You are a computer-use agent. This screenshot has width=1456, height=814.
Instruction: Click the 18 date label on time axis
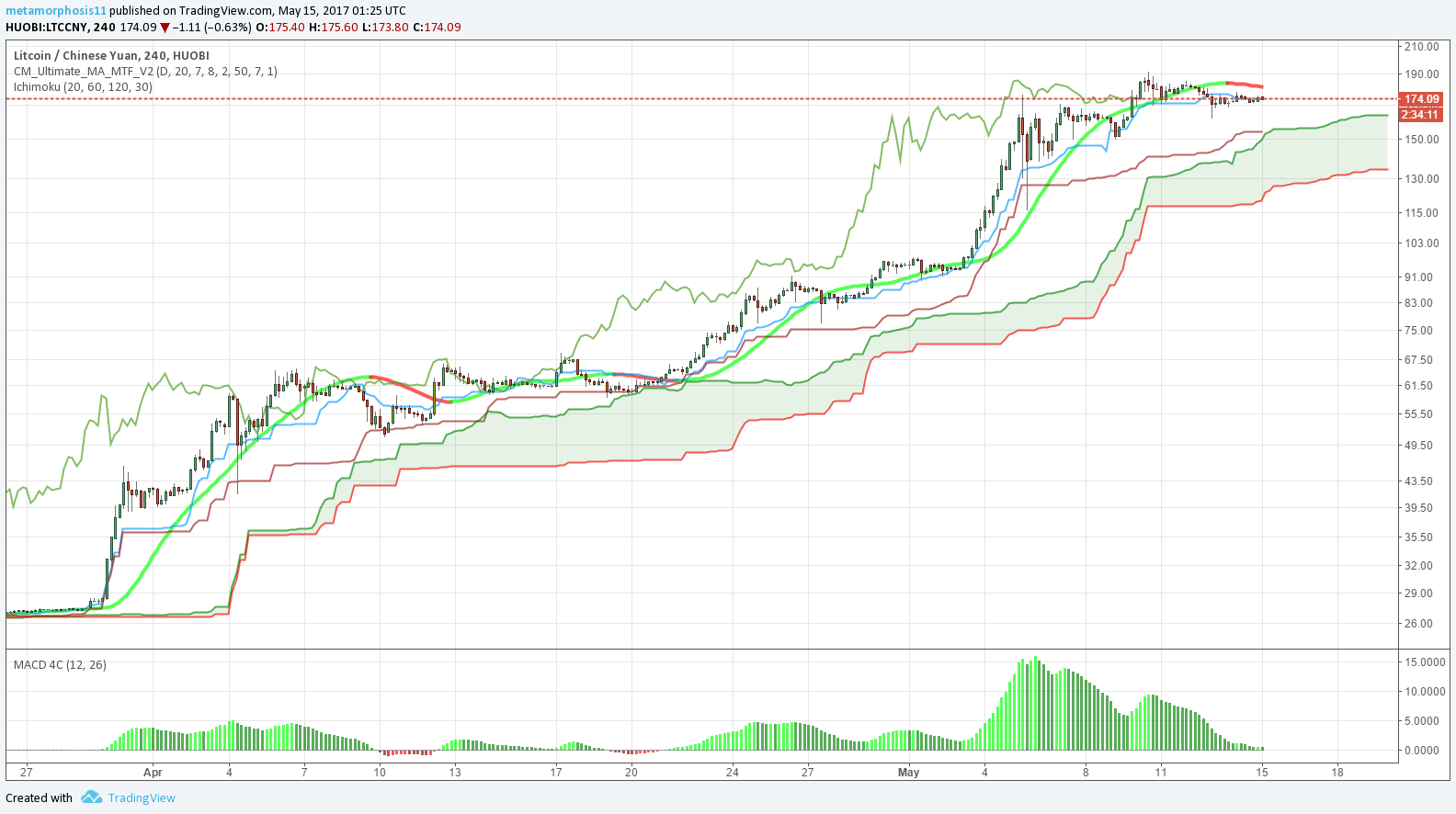click(x=1337, y=772)
